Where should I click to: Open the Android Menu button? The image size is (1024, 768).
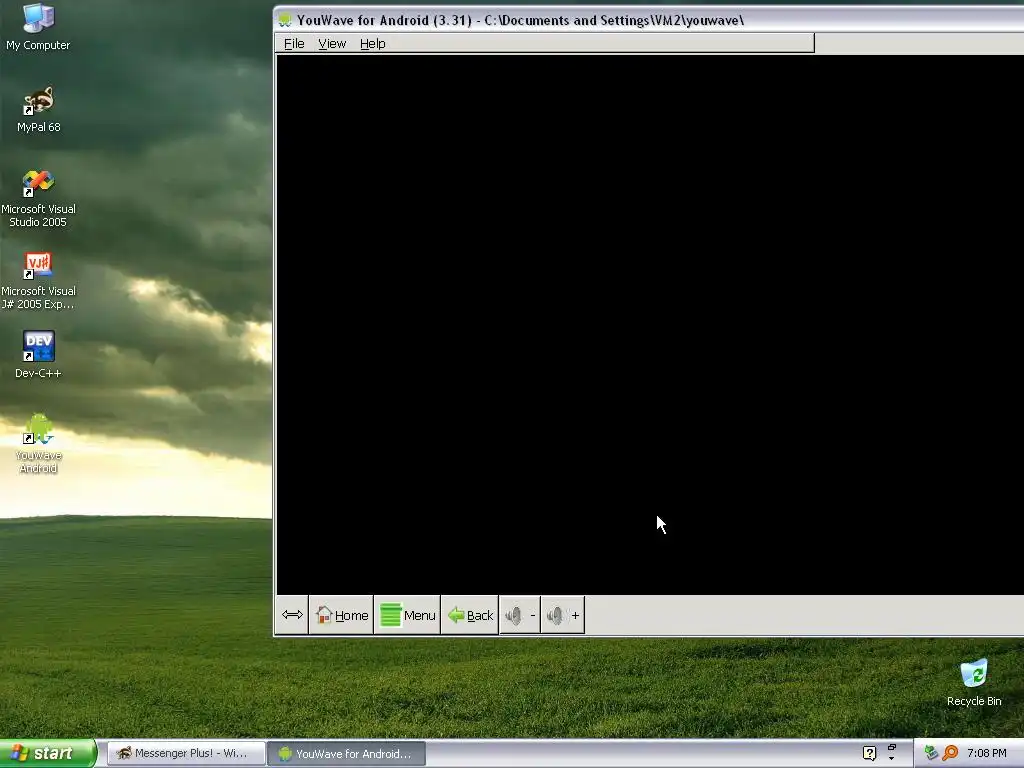click(408, 615)
